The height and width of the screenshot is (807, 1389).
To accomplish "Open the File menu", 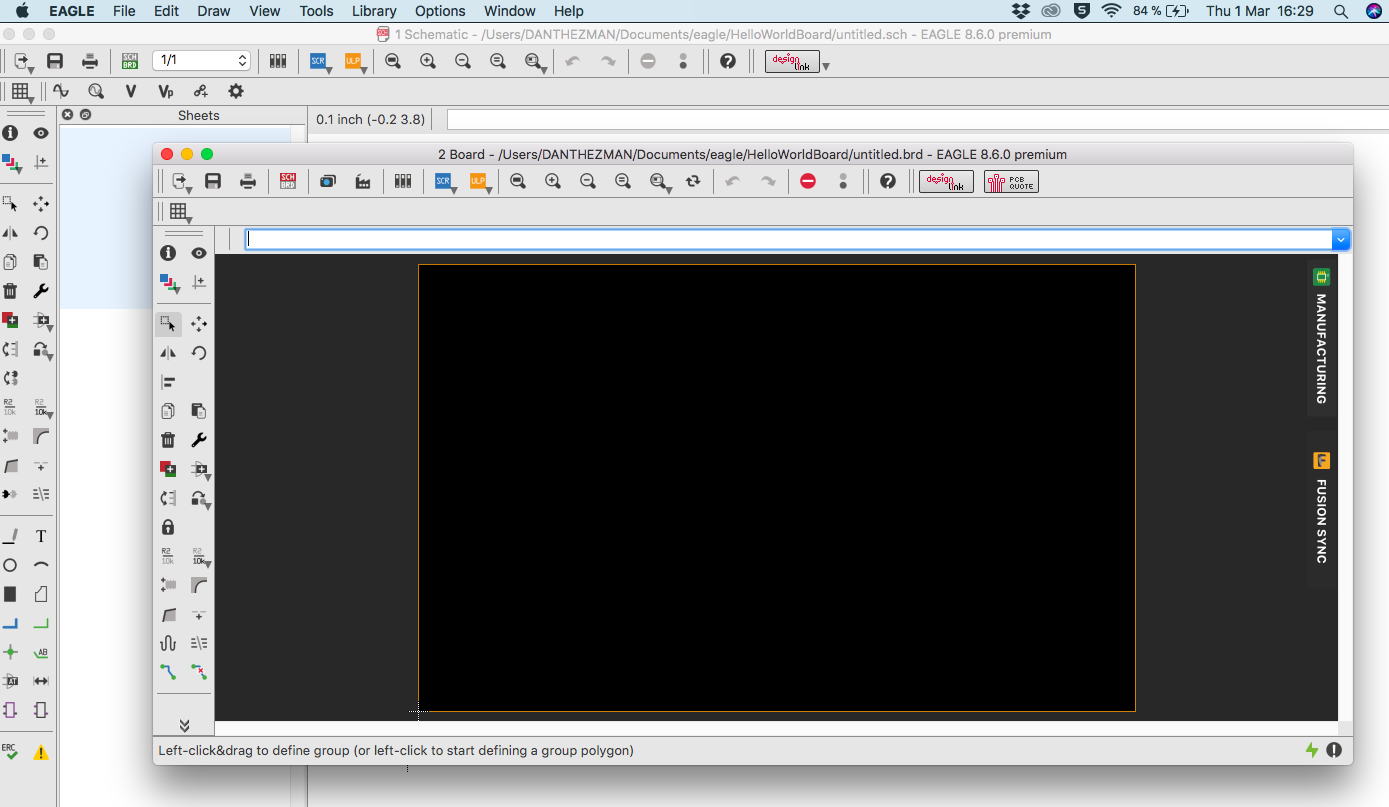I will coord(124,11).
